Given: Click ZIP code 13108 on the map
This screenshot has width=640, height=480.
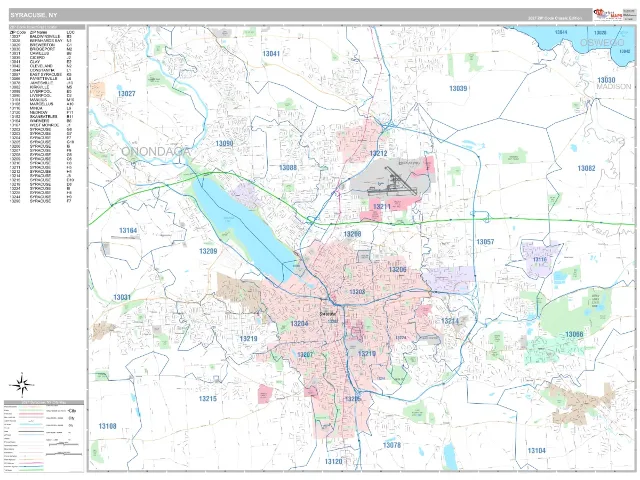Looking at the screenshot, I should [107, 426].
